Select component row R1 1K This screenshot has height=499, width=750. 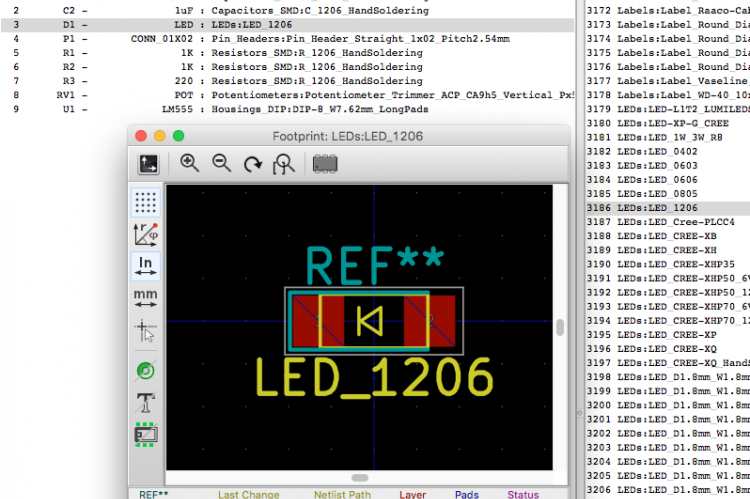[287, 53]
